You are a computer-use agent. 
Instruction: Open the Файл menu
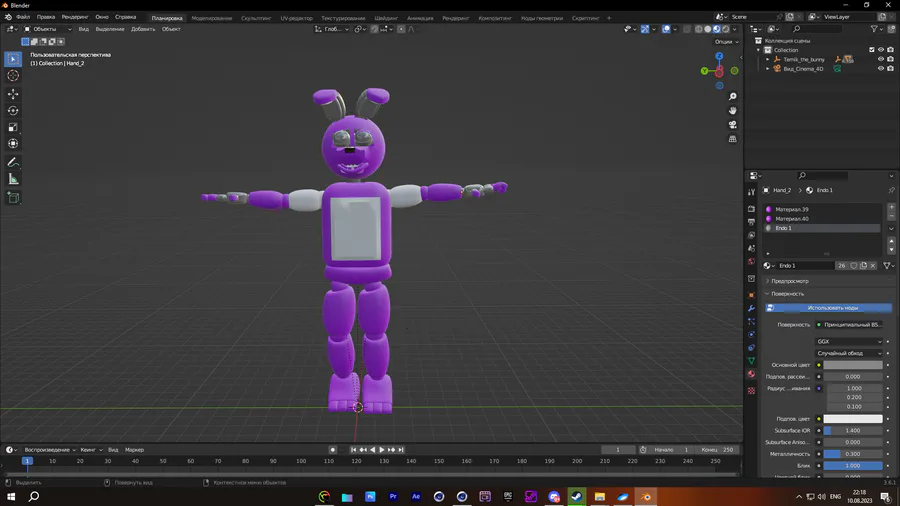23,17
